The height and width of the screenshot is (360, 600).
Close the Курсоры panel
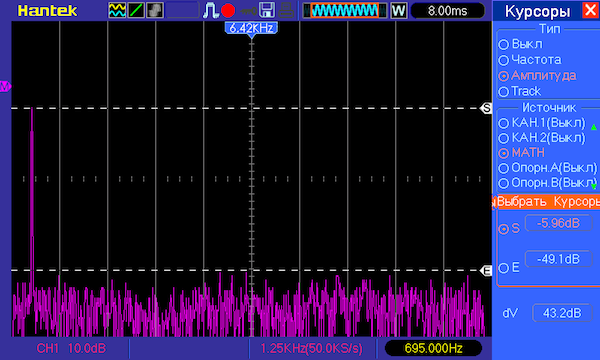590,10
